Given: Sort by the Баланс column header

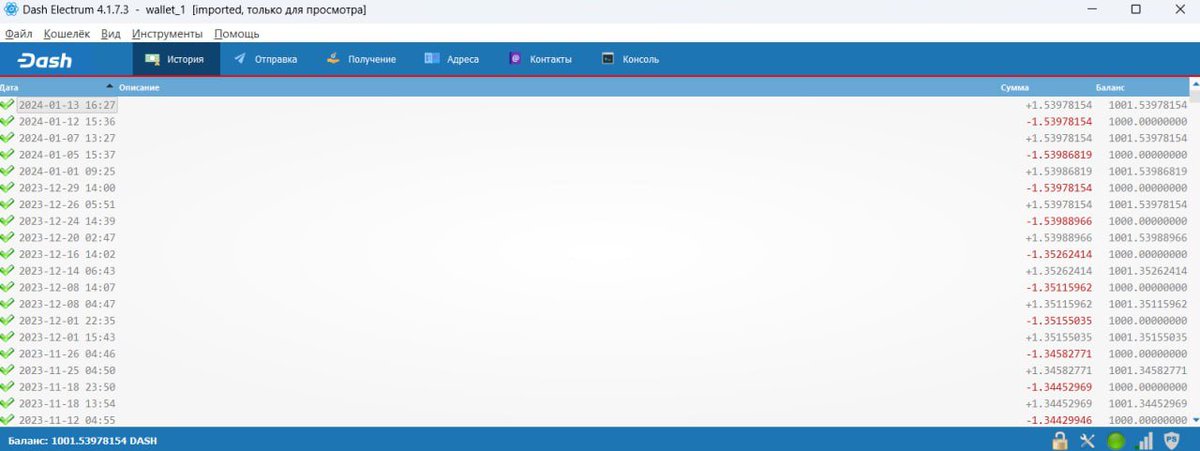Looking at the screenshot, I should (1109, 88).
